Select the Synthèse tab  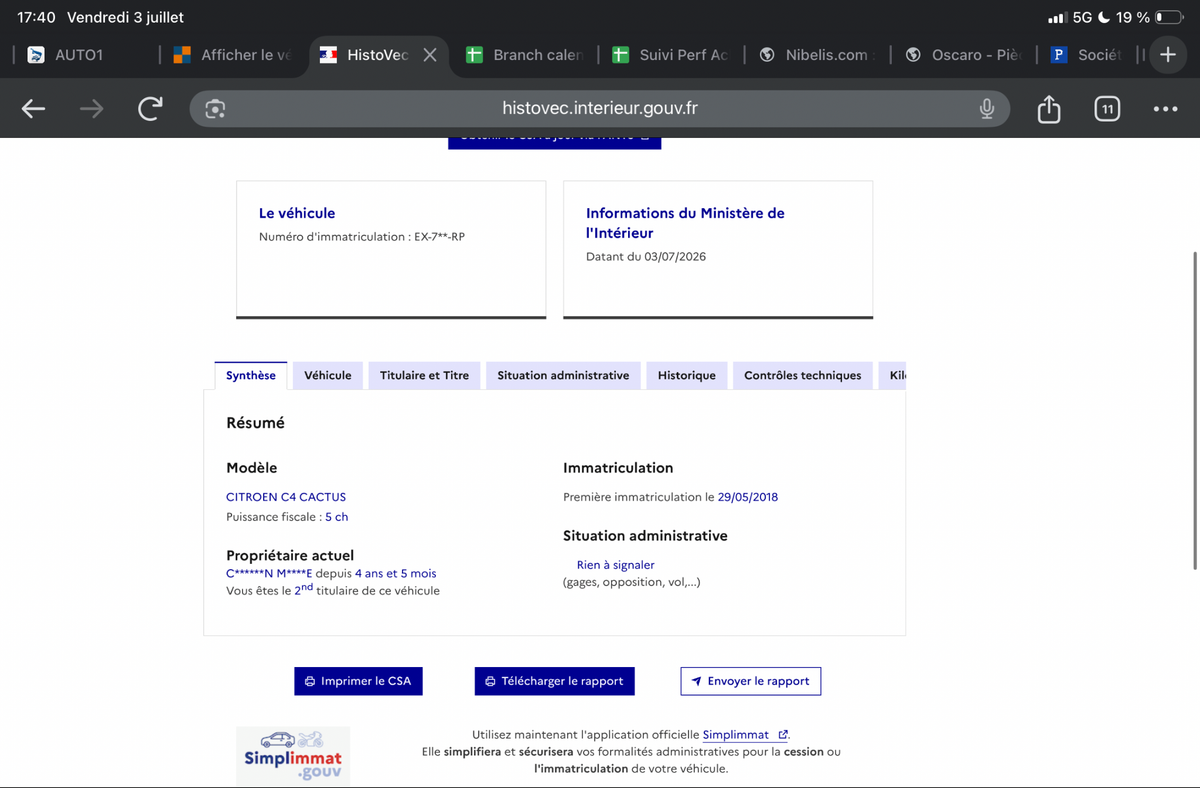pos(251,375)
